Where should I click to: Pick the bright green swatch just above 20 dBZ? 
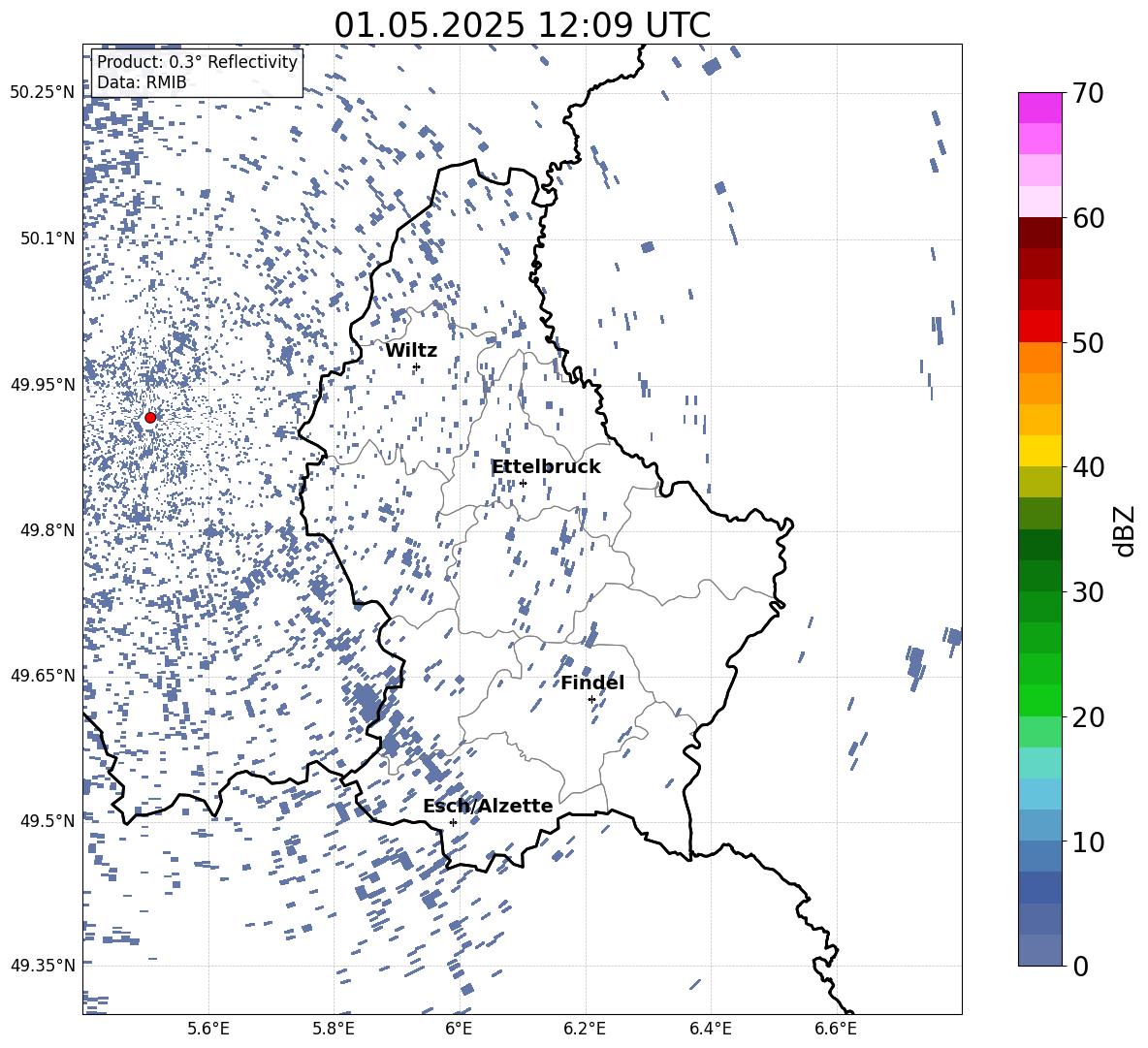[1039, 700]
